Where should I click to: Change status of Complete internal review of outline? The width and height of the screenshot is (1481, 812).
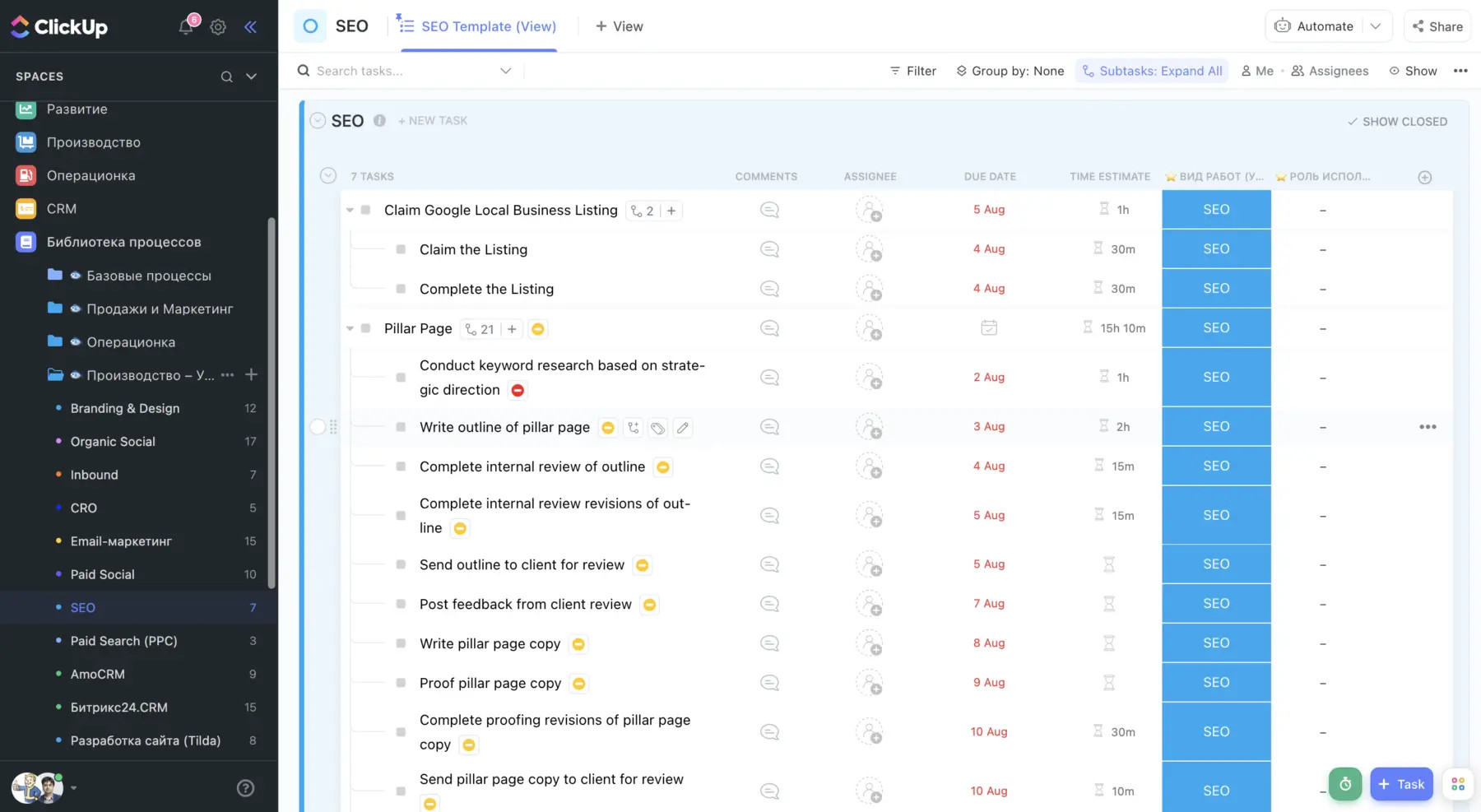[401, 466]
